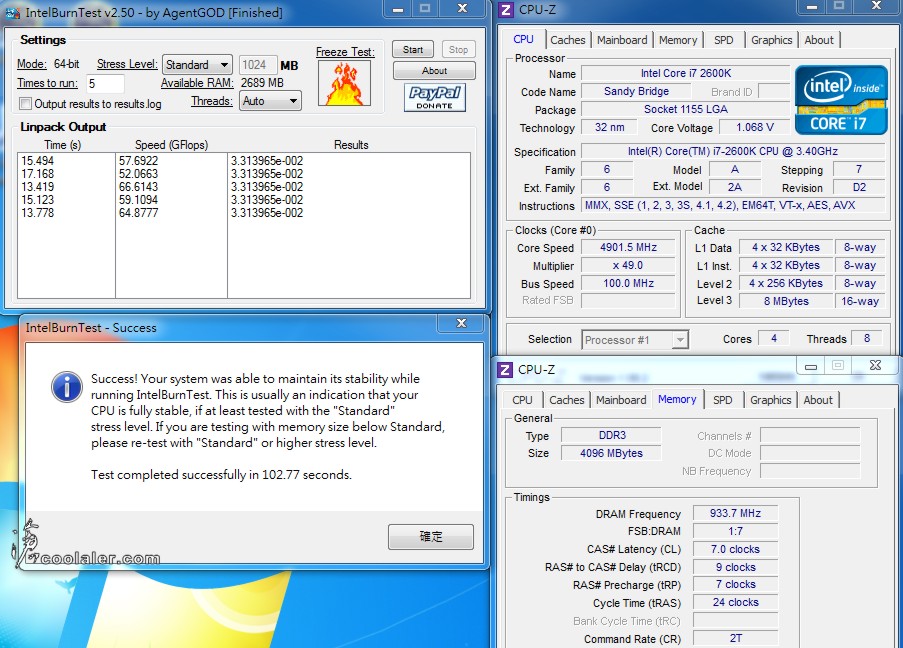Click the Times to run input field
The height and width of the screenshot is (648, 903).
(x=105, y=84)
